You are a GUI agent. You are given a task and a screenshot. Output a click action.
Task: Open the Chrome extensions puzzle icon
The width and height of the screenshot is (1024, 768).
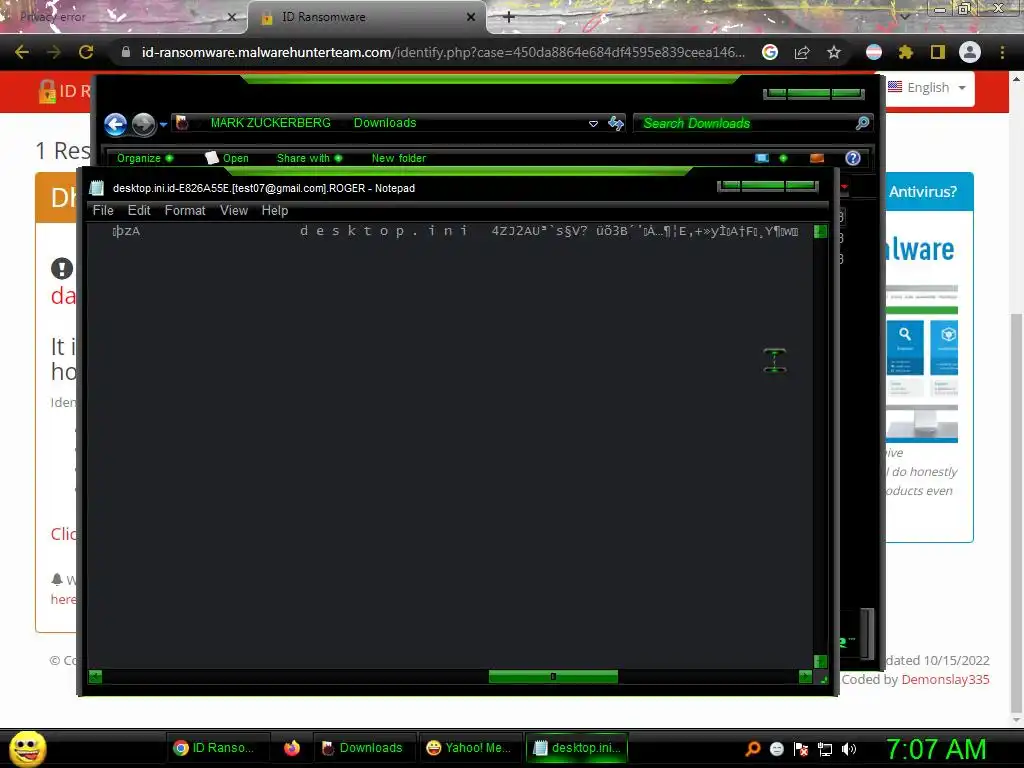coord(905,52)
